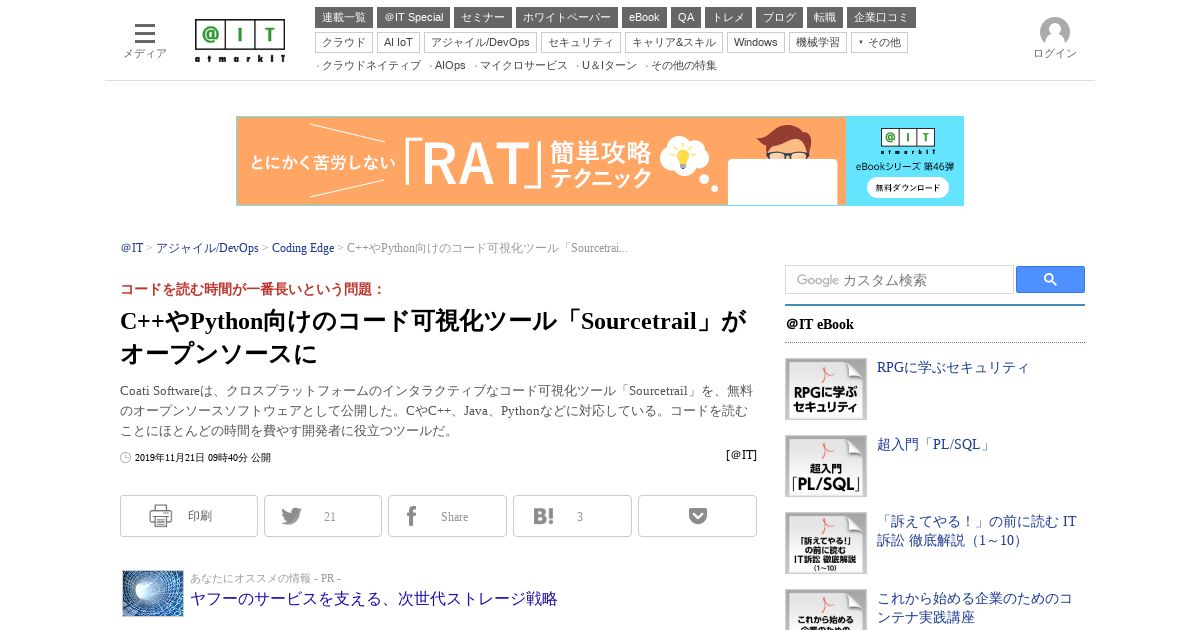Click the printer 印刷 button
Screen dimensions: 1200x630
[x=189, y=516]
